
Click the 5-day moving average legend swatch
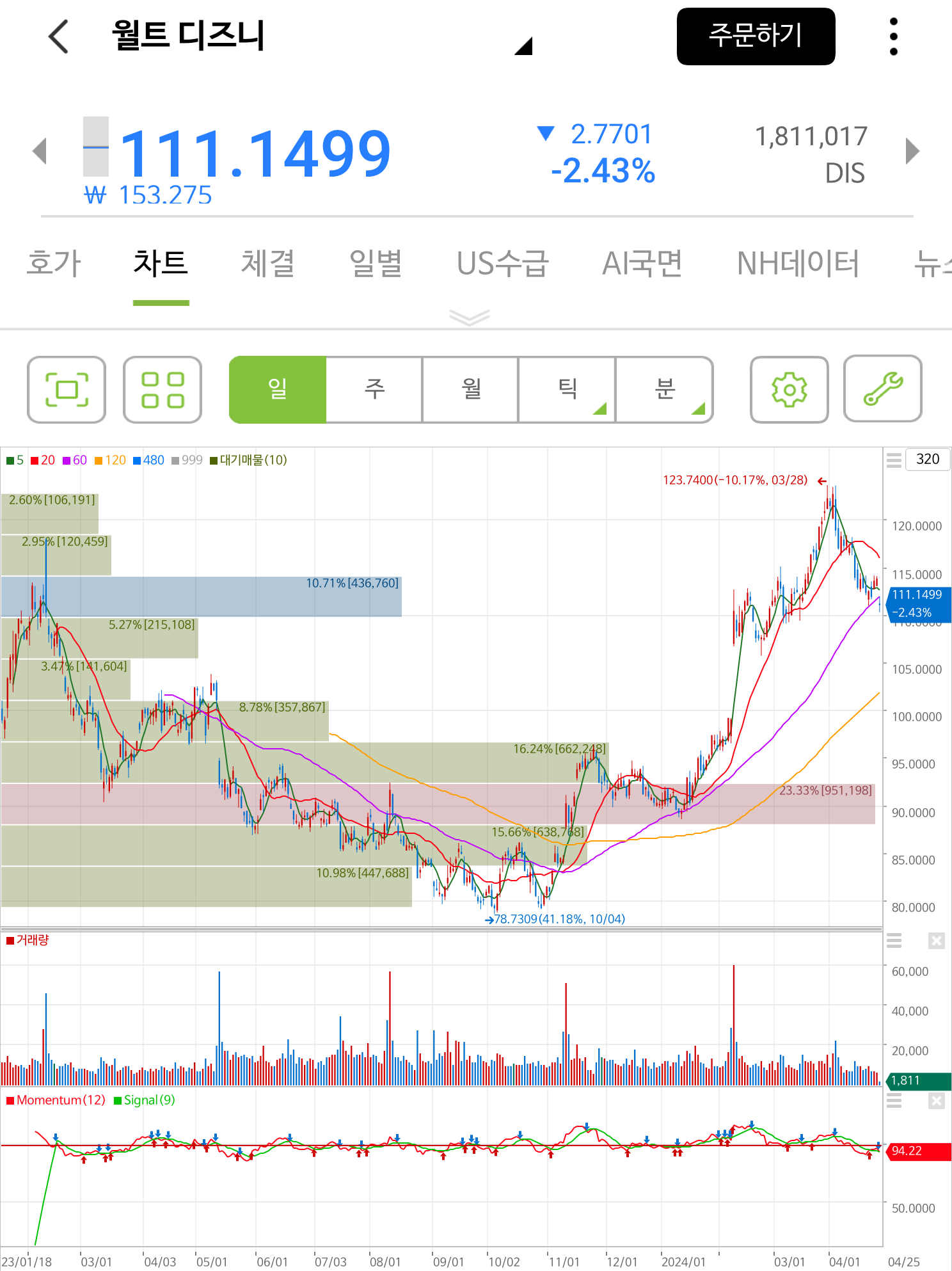tap(10, 461)
